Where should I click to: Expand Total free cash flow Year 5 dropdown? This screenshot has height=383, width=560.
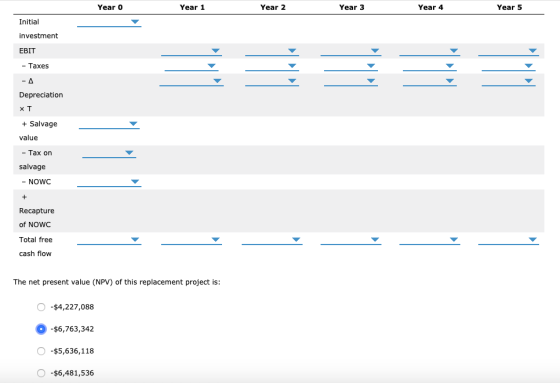[508, 240]
